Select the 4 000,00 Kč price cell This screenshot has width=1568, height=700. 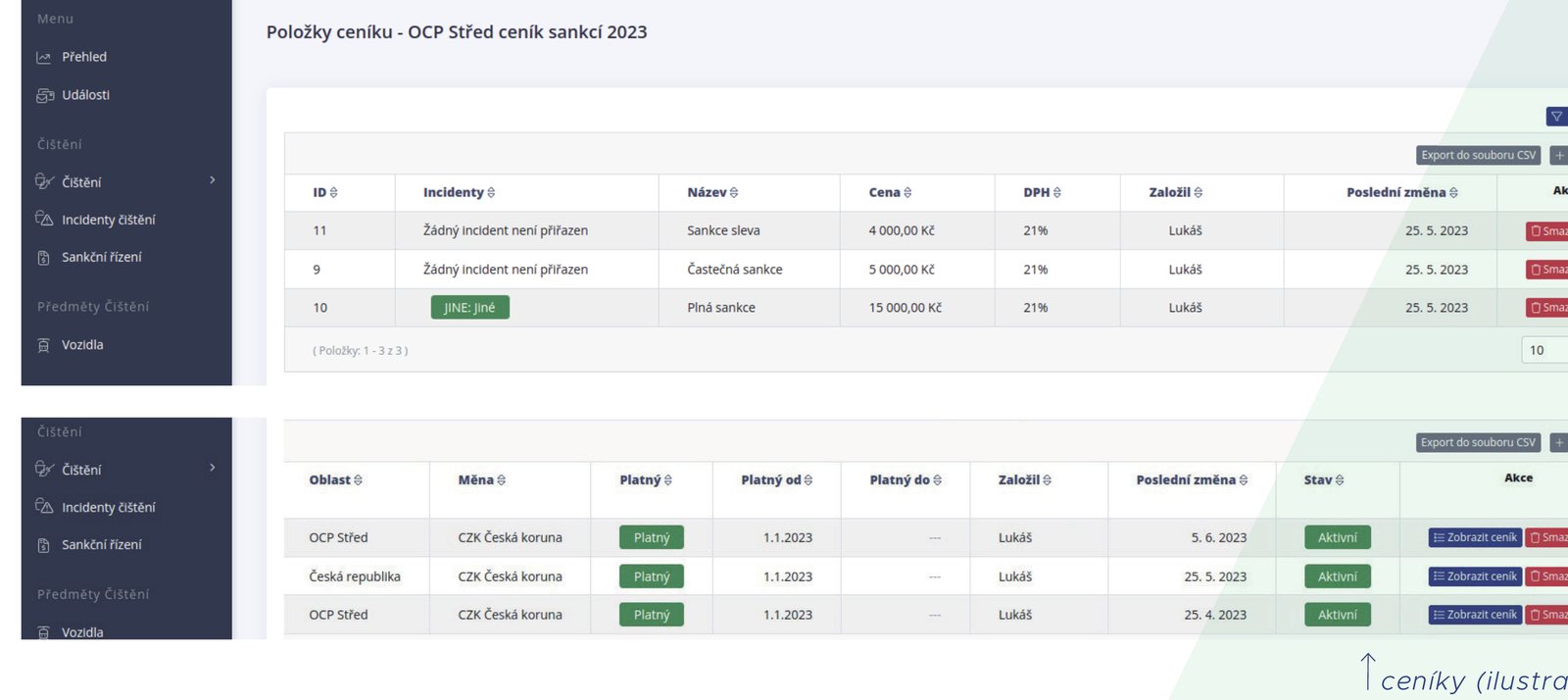tap(902, 230)
